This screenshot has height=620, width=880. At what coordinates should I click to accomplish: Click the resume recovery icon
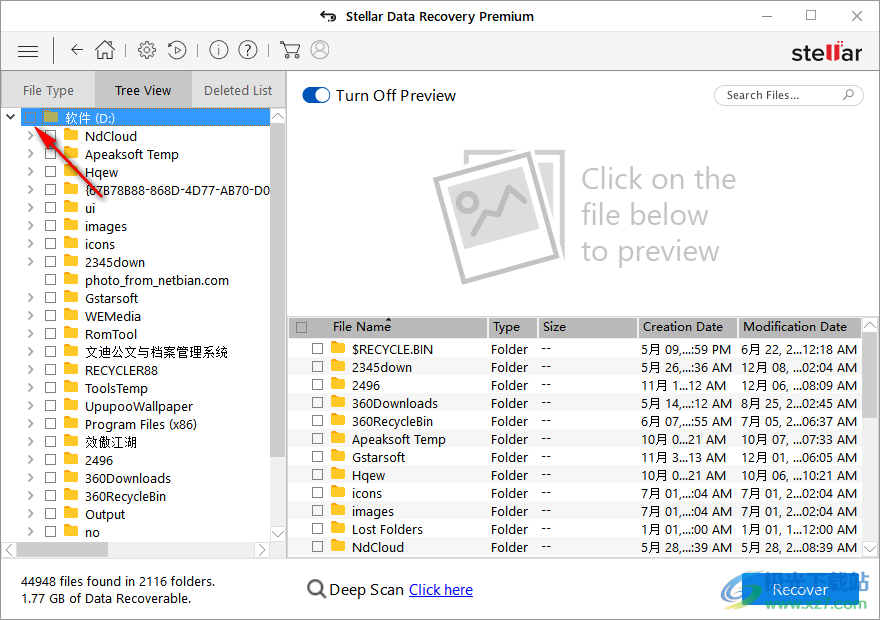pyautogui.click(x=177, y=50)
